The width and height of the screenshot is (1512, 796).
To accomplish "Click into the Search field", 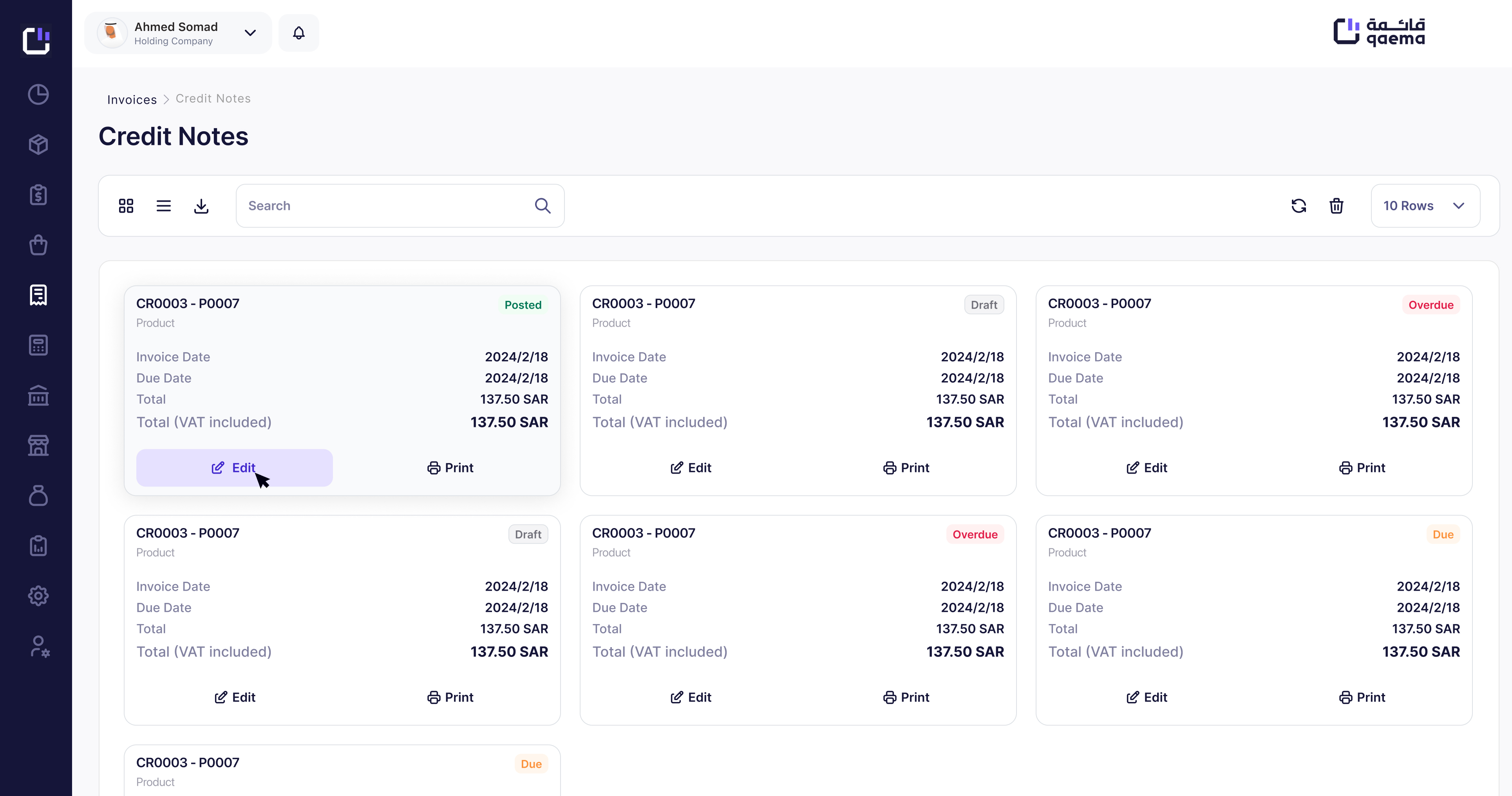I will coord(382,206).
